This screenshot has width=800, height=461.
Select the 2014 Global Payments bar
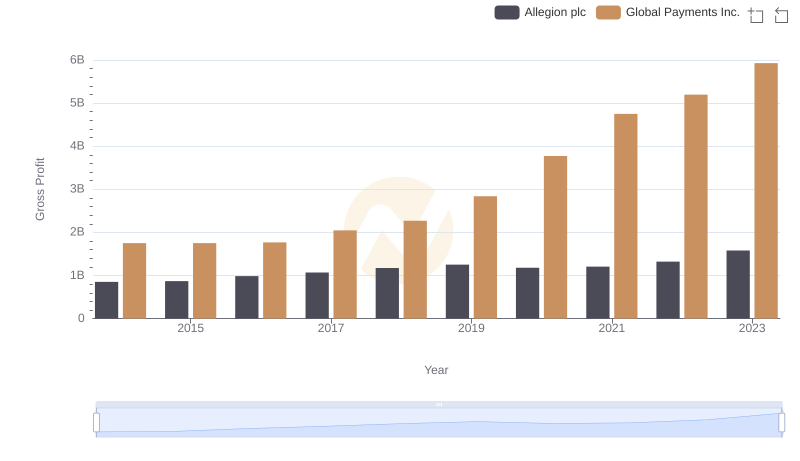click(134, 281)
